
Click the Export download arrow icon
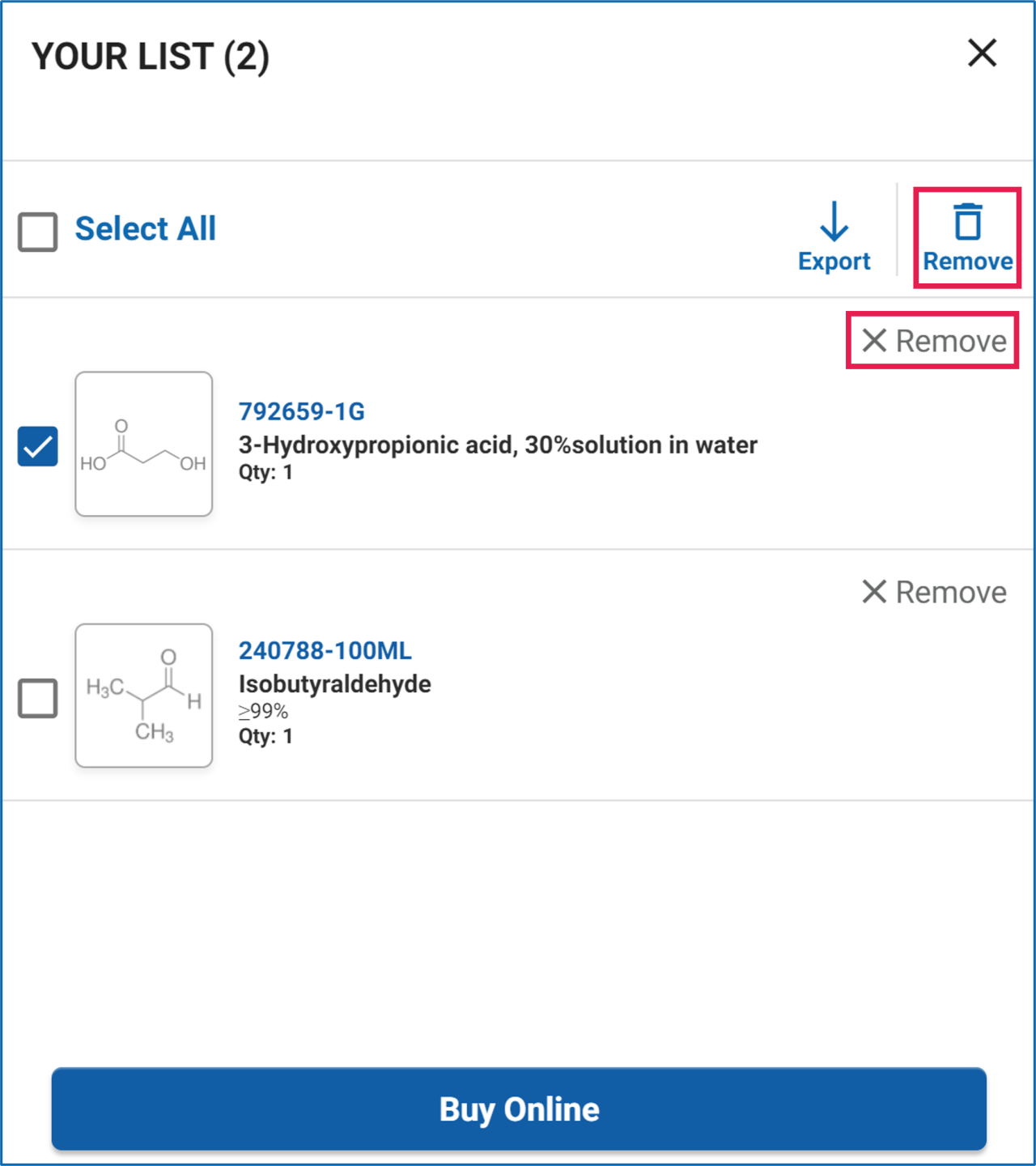tap(834, 222)
